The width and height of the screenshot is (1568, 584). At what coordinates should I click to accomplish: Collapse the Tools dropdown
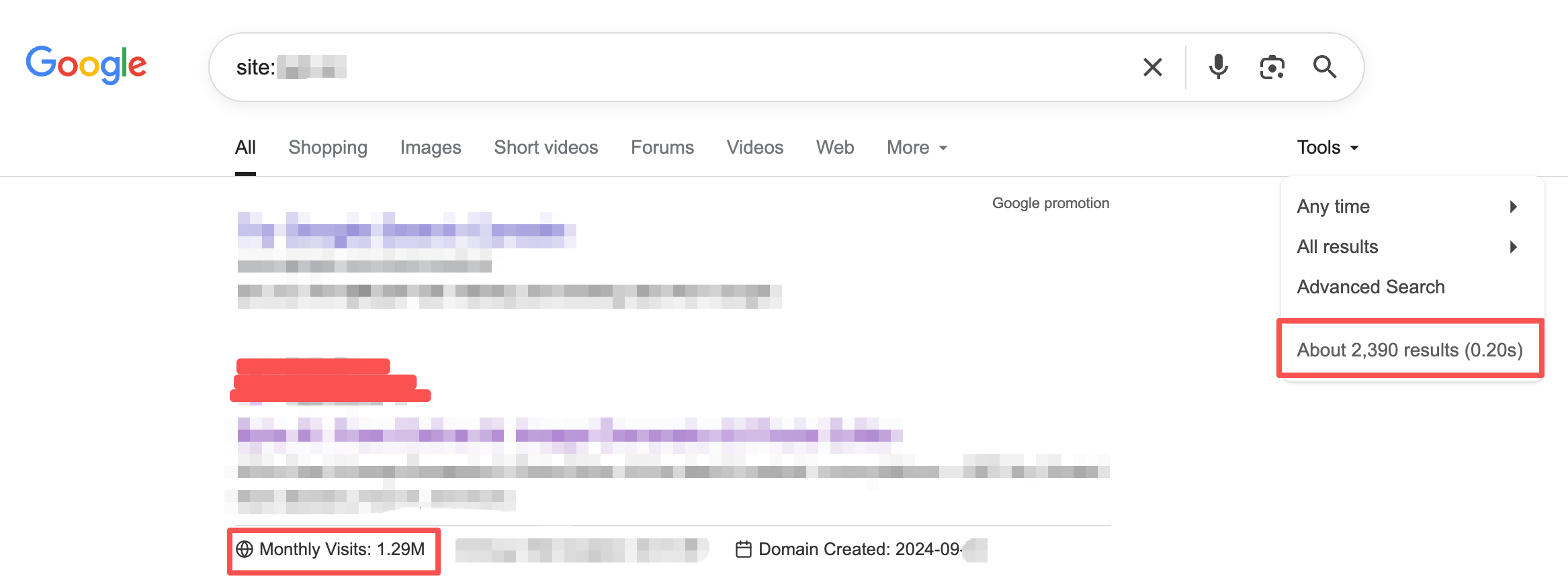click(1328, 148)
